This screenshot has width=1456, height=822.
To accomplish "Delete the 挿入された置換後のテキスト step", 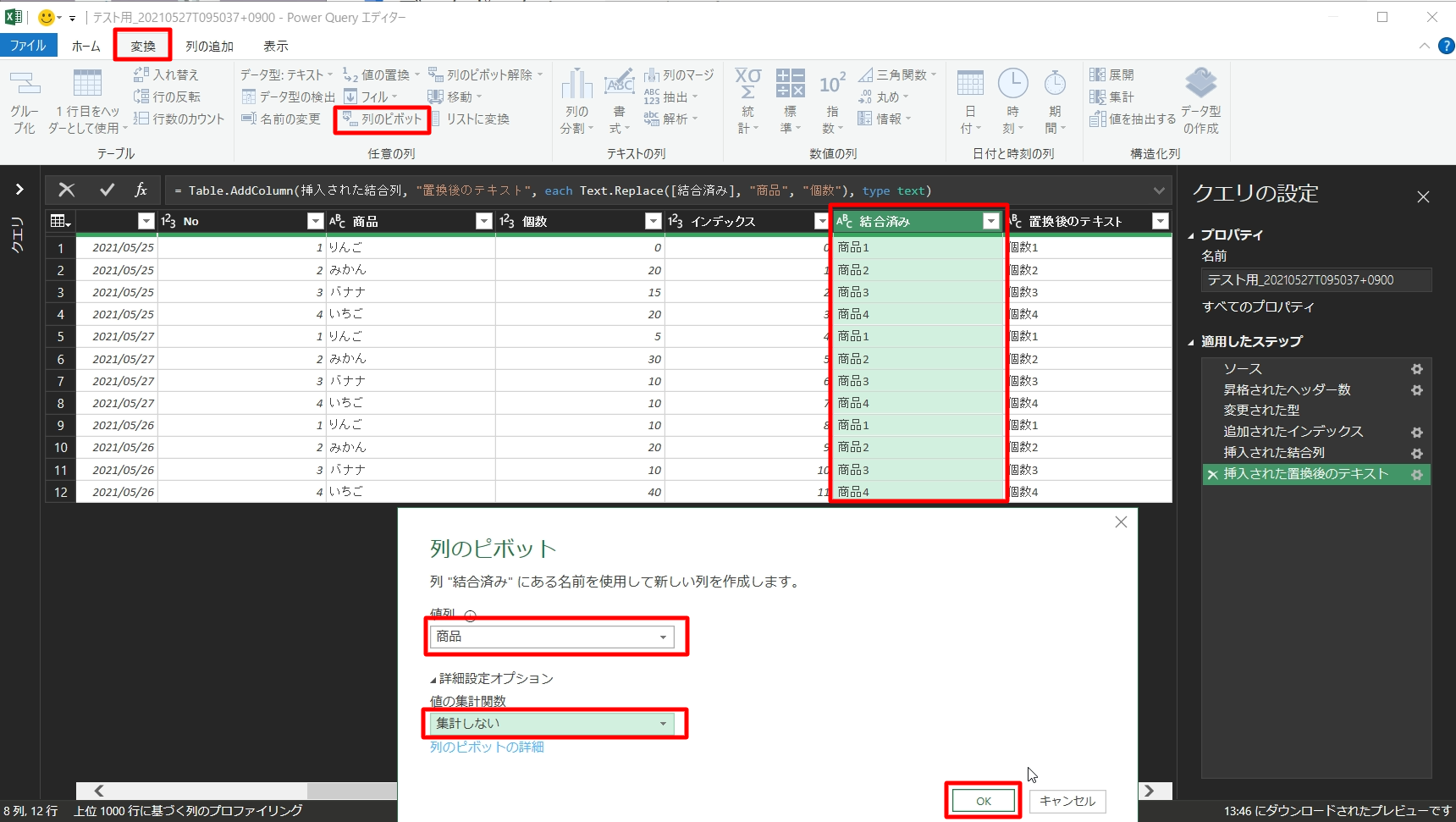I will click(x=1212, y=475).
